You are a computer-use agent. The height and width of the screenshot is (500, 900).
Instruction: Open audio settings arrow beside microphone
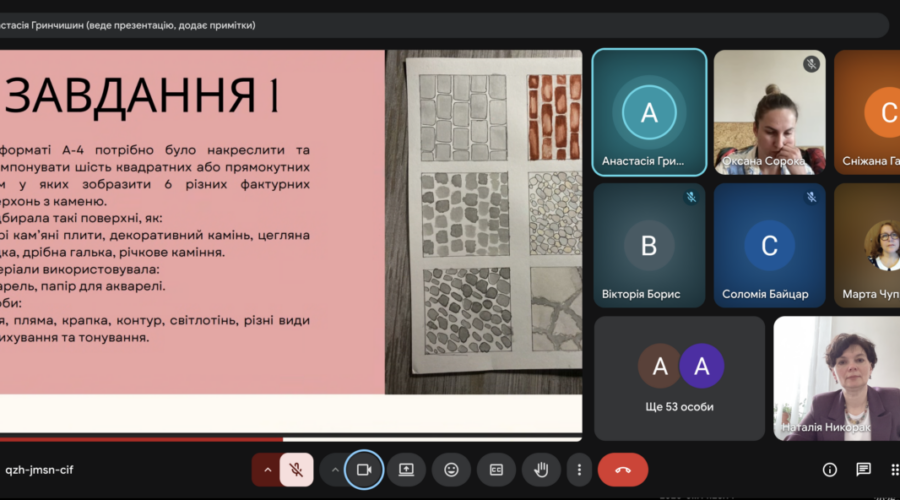pyautogui.click(x=267, y=470)
